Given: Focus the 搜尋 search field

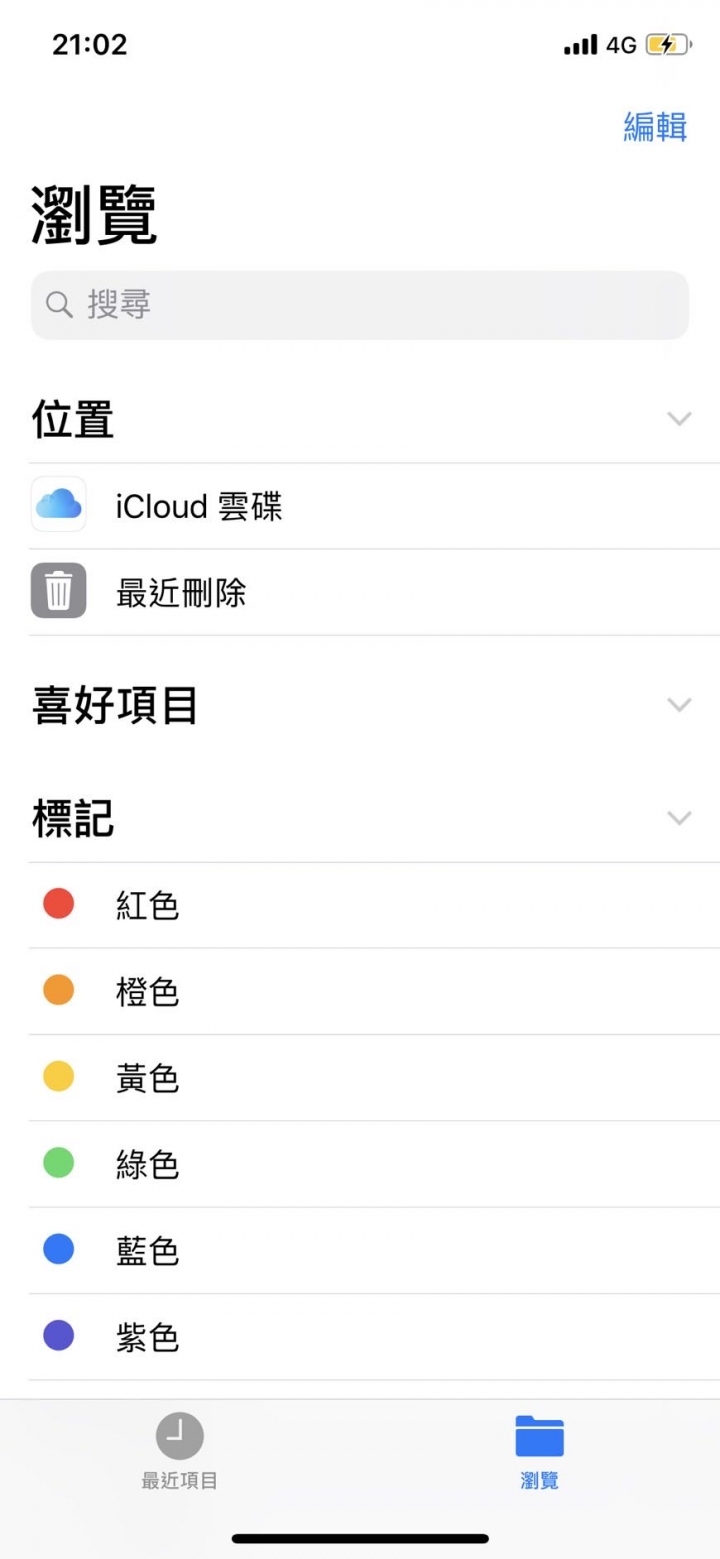Looking at the screenshot, I should click(x=360, y=305).
